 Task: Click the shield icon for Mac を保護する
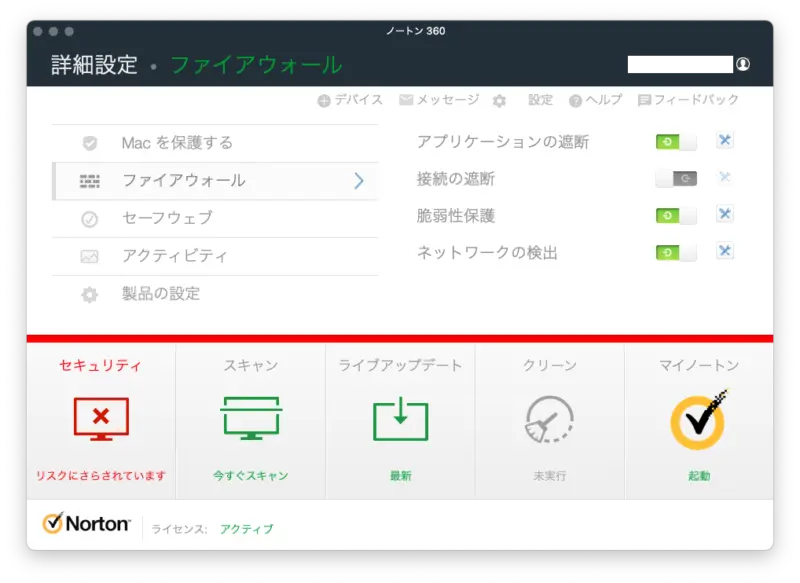tap(90, 143)
